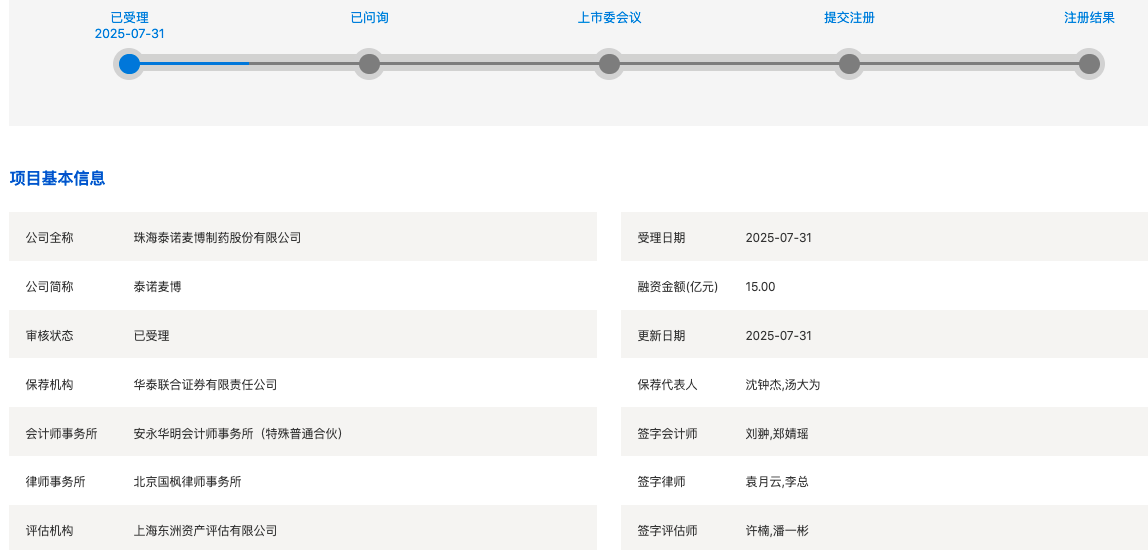Viewport: 1148px width, 550px height.
Task: Click the 评估机构 field label
Action: [x=50, y=531]
